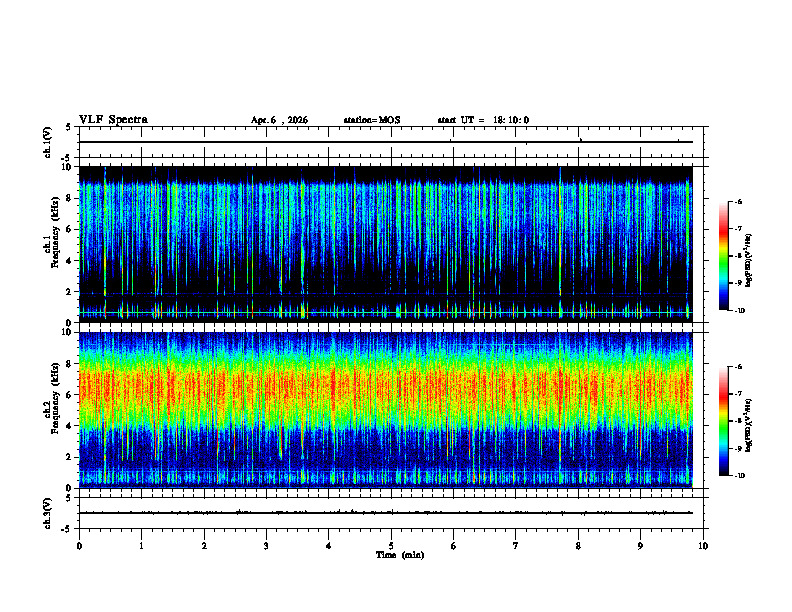Select the date text "Apr. 6 , 2026"
Viewport: 792px width, 612px height.
(279, 120)
